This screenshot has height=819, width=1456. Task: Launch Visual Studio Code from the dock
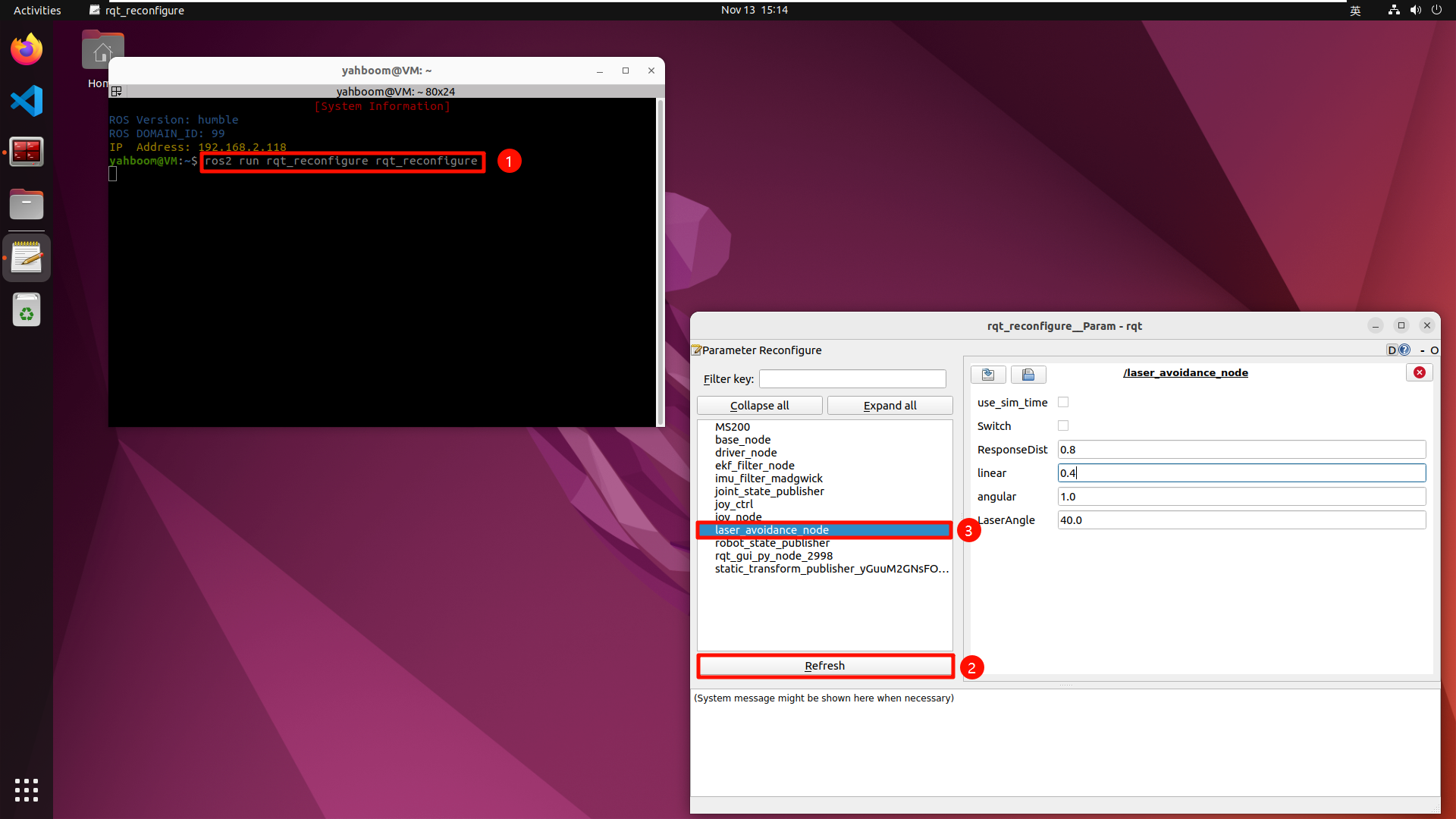pos(27,101)
